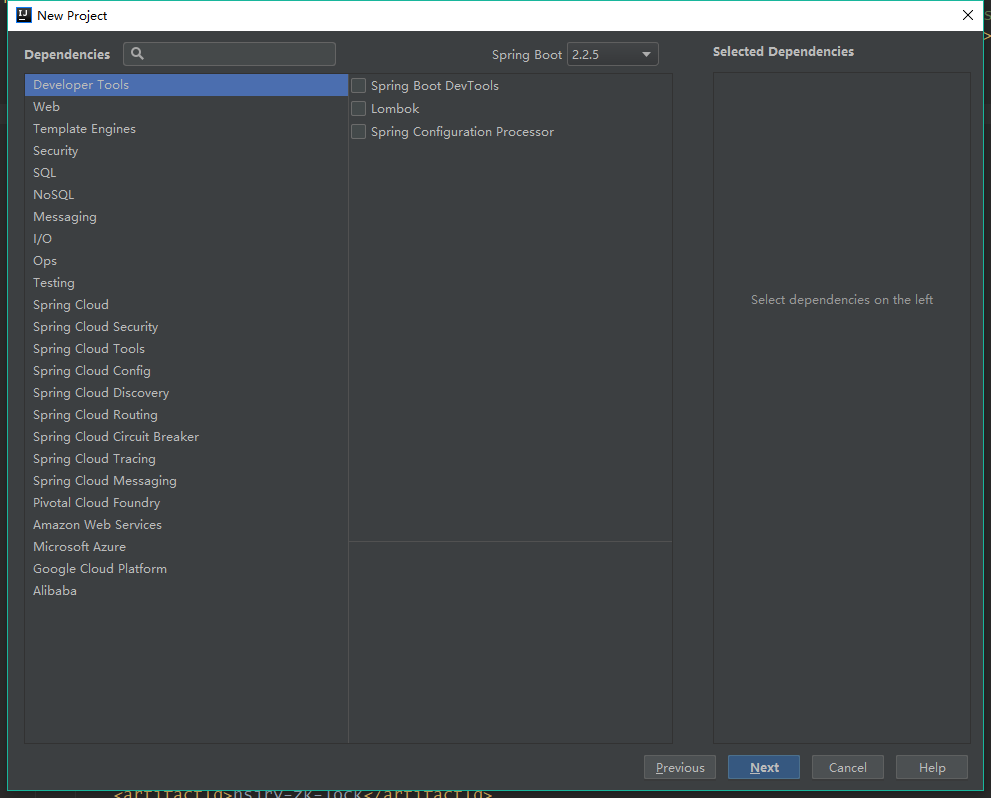Open Help for this dialog
The image size is (991, 798).
932,767
